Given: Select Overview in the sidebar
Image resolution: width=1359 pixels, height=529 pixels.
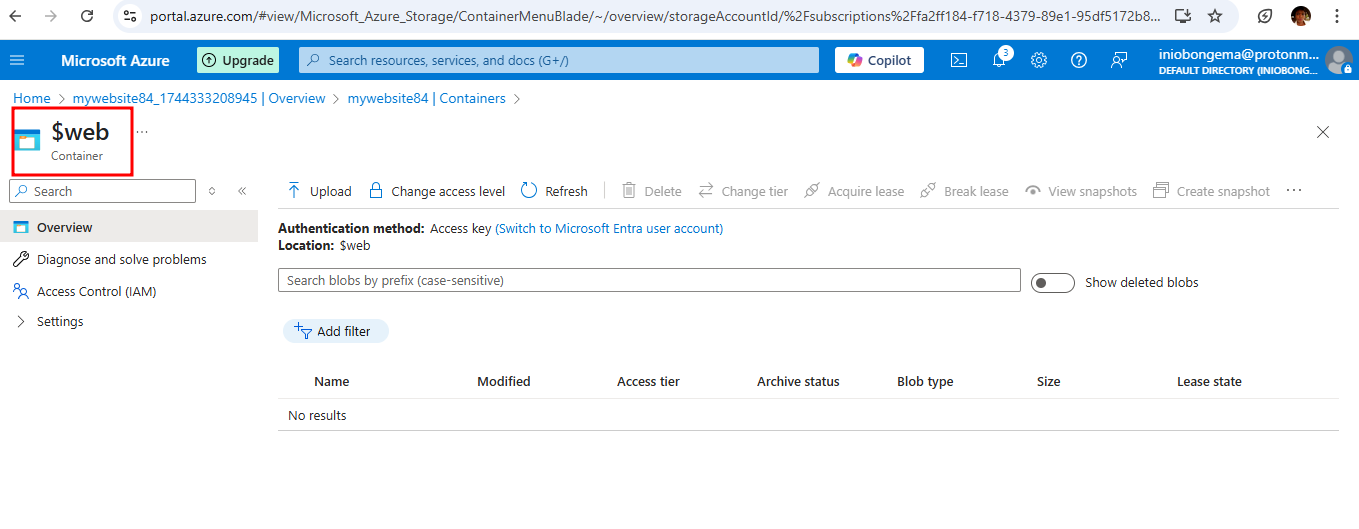Looking at the screenshot, I should point(129,227).
